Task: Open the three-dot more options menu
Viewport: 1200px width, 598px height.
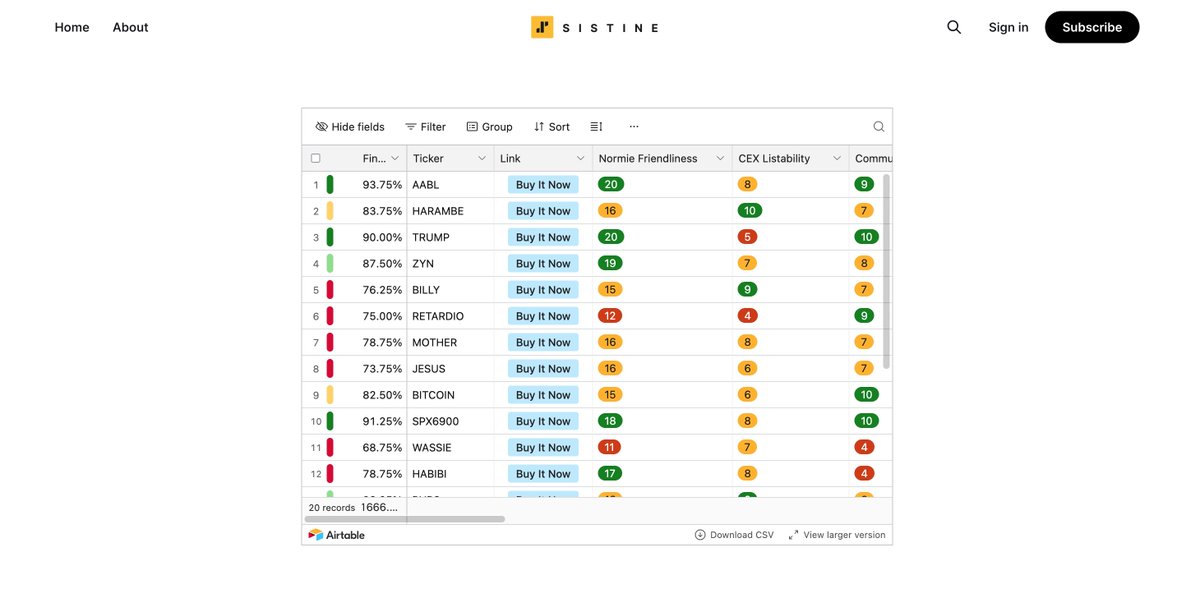Action: (x=634, y=127)
